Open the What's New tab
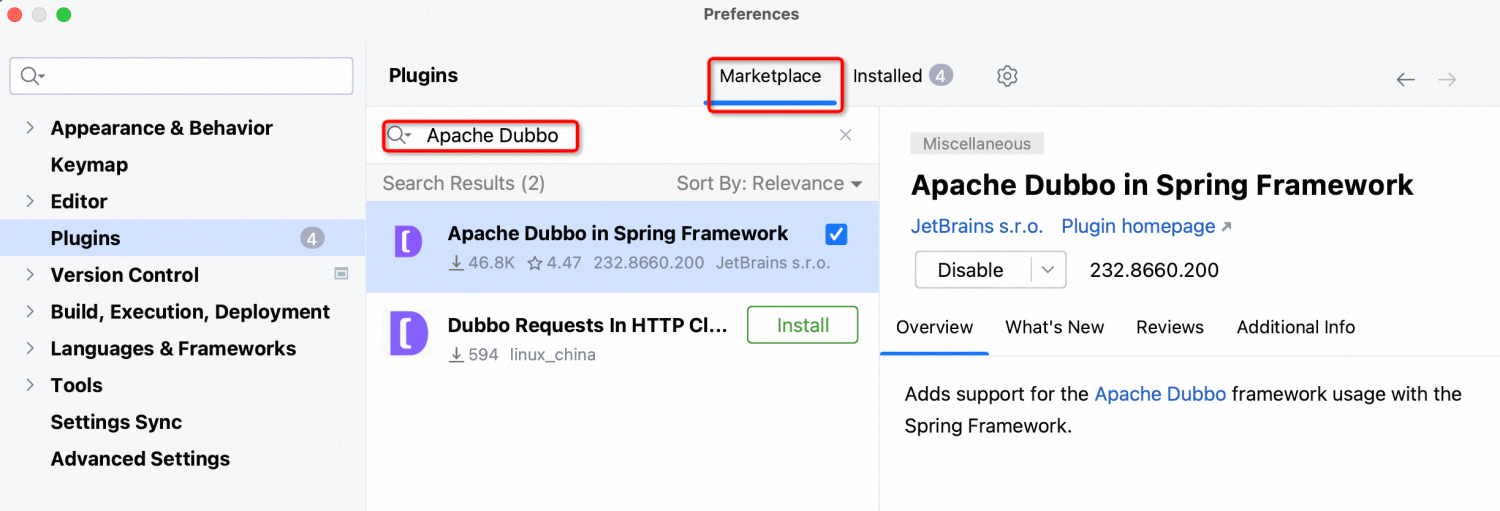1500x511 pixels. [x=1054, y=327]
